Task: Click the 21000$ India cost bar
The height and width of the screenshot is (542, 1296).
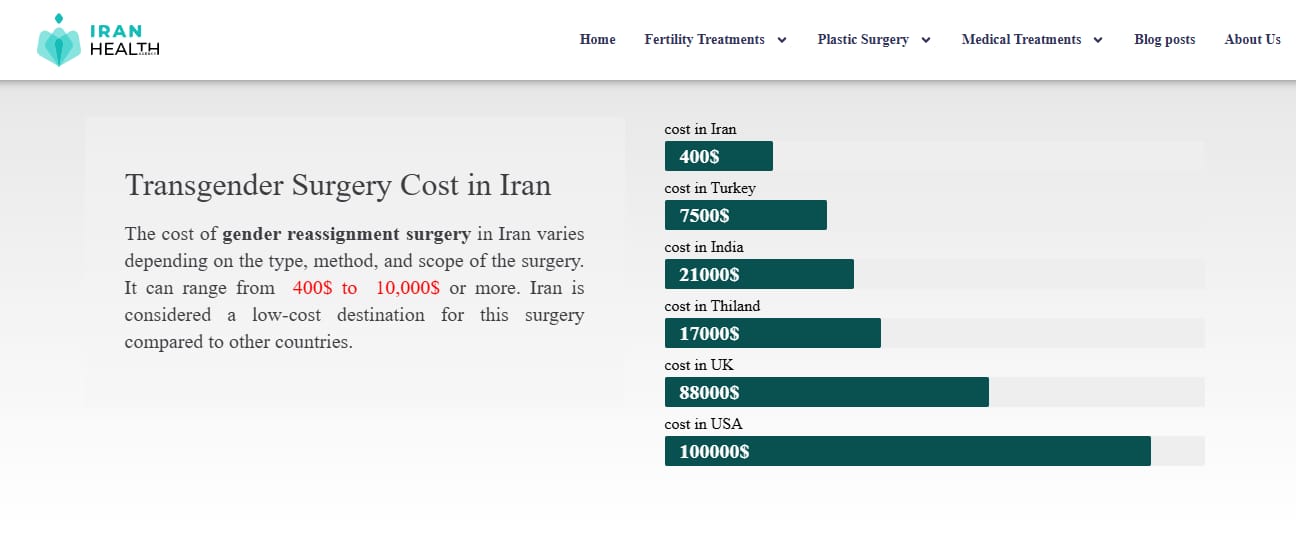Action: (759, 274)
